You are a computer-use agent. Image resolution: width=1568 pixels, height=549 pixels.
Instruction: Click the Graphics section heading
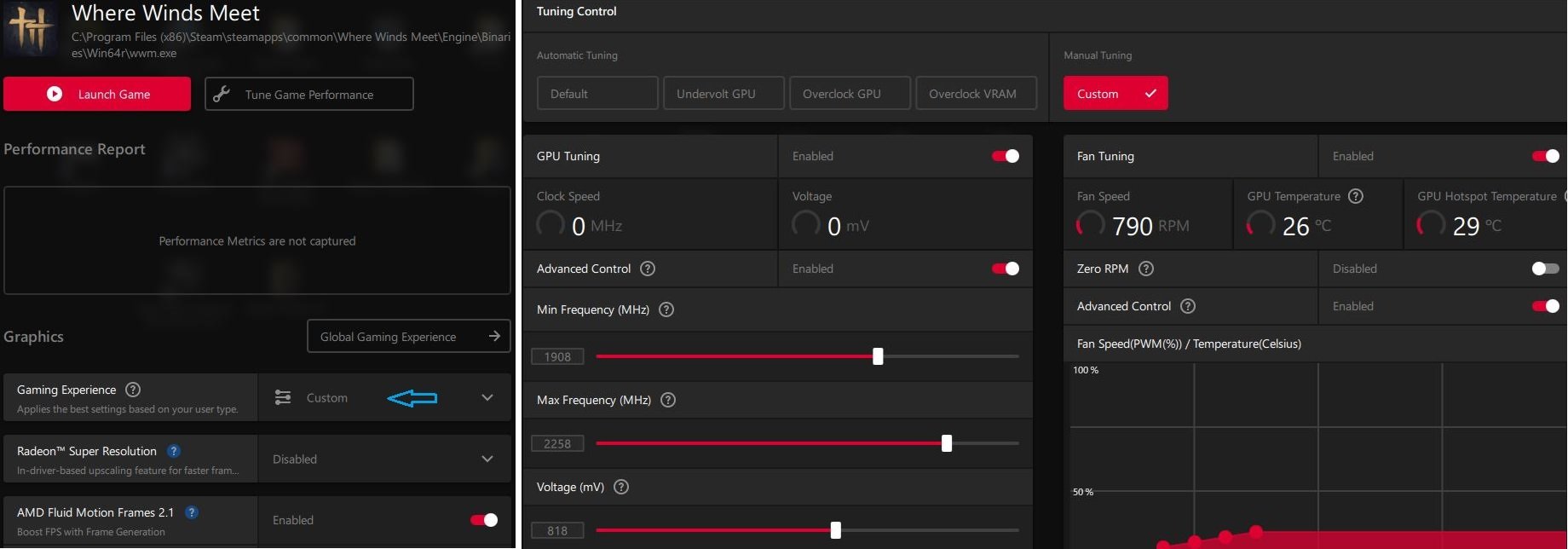33,336
